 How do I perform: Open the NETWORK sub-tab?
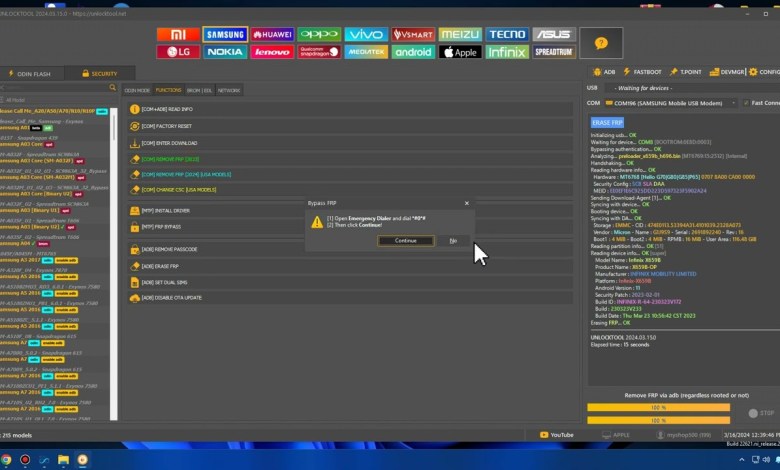click(x=229, y=91)
